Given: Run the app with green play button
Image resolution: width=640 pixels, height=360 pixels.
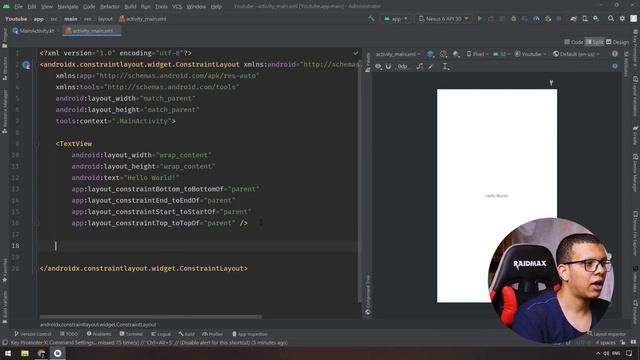Looking at the screenshot, I should tap(480, 19).
